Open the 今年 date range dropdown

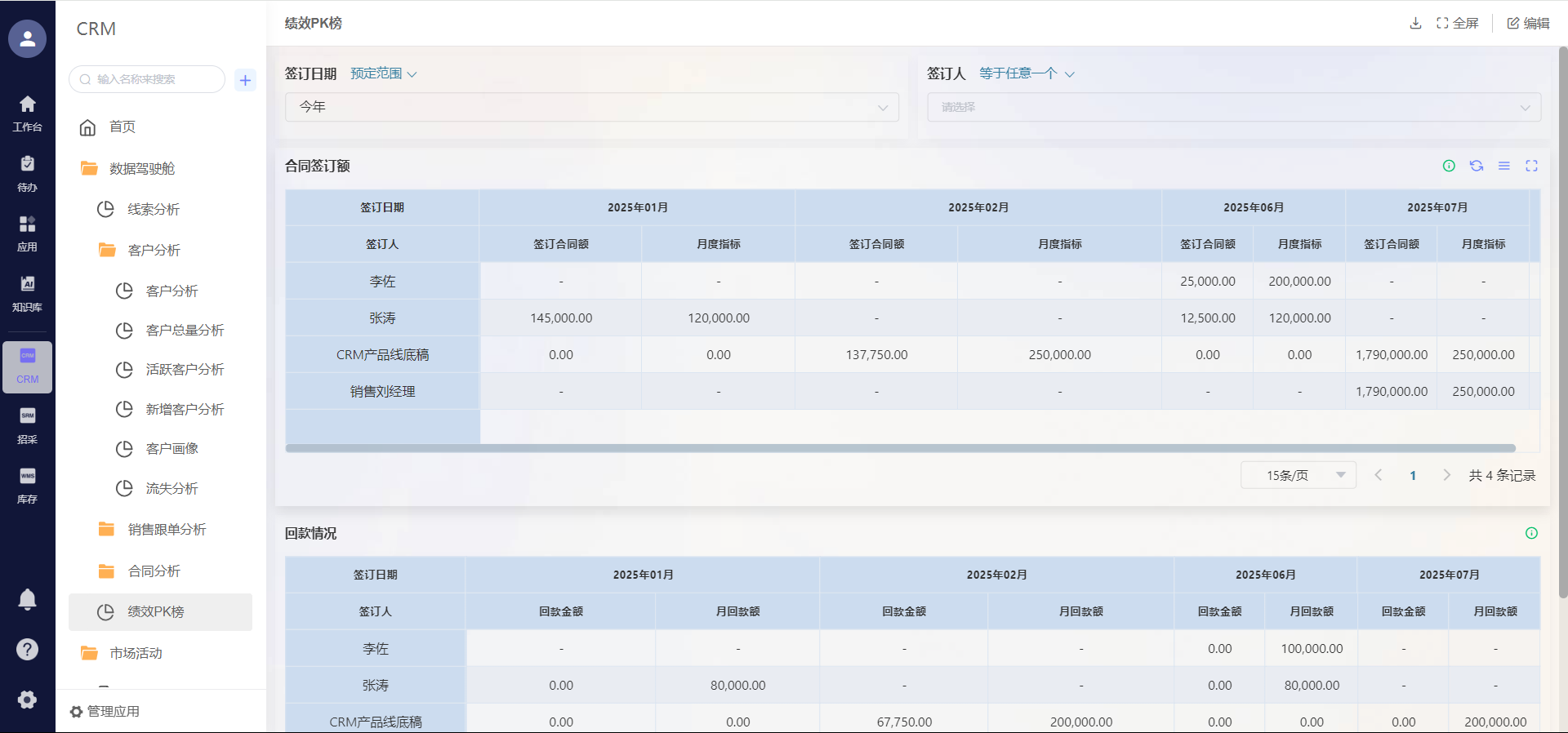click(591, 107)
